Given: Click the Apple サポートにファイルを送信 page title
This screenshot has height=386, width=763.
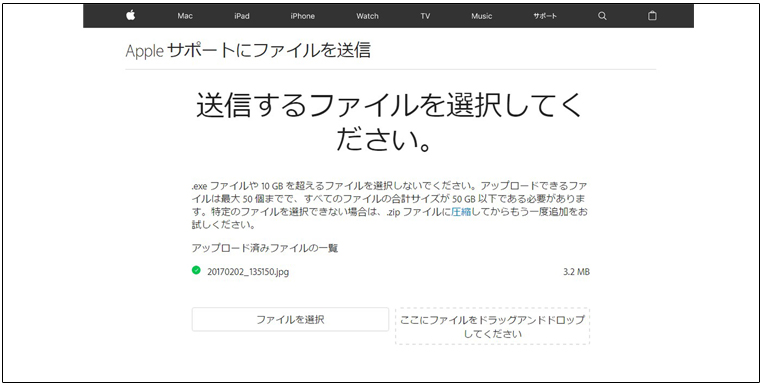Looking at the screenshot, I should point(248,50).
